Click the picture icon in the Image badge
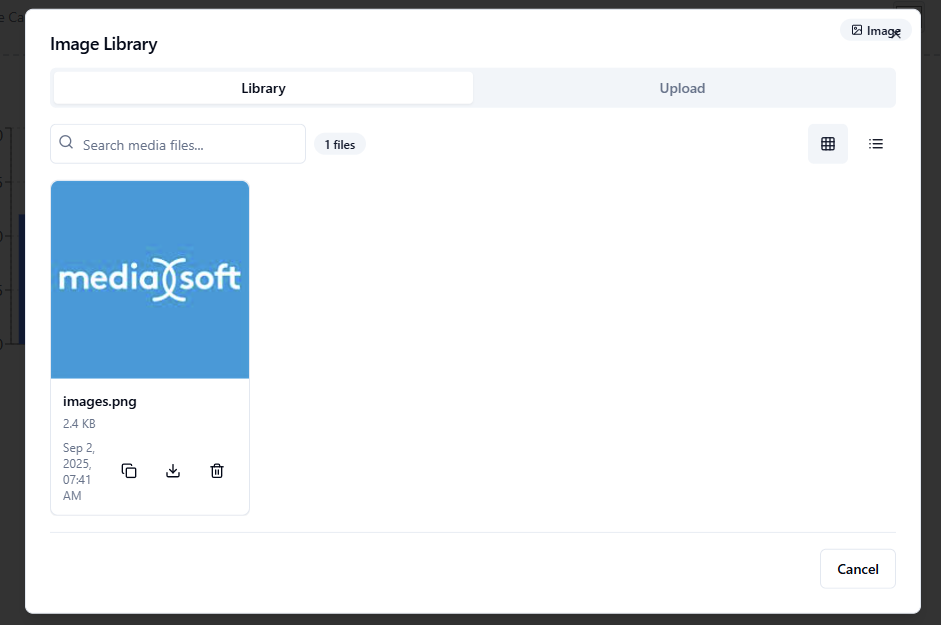941x625 pixels. point(857,30)
